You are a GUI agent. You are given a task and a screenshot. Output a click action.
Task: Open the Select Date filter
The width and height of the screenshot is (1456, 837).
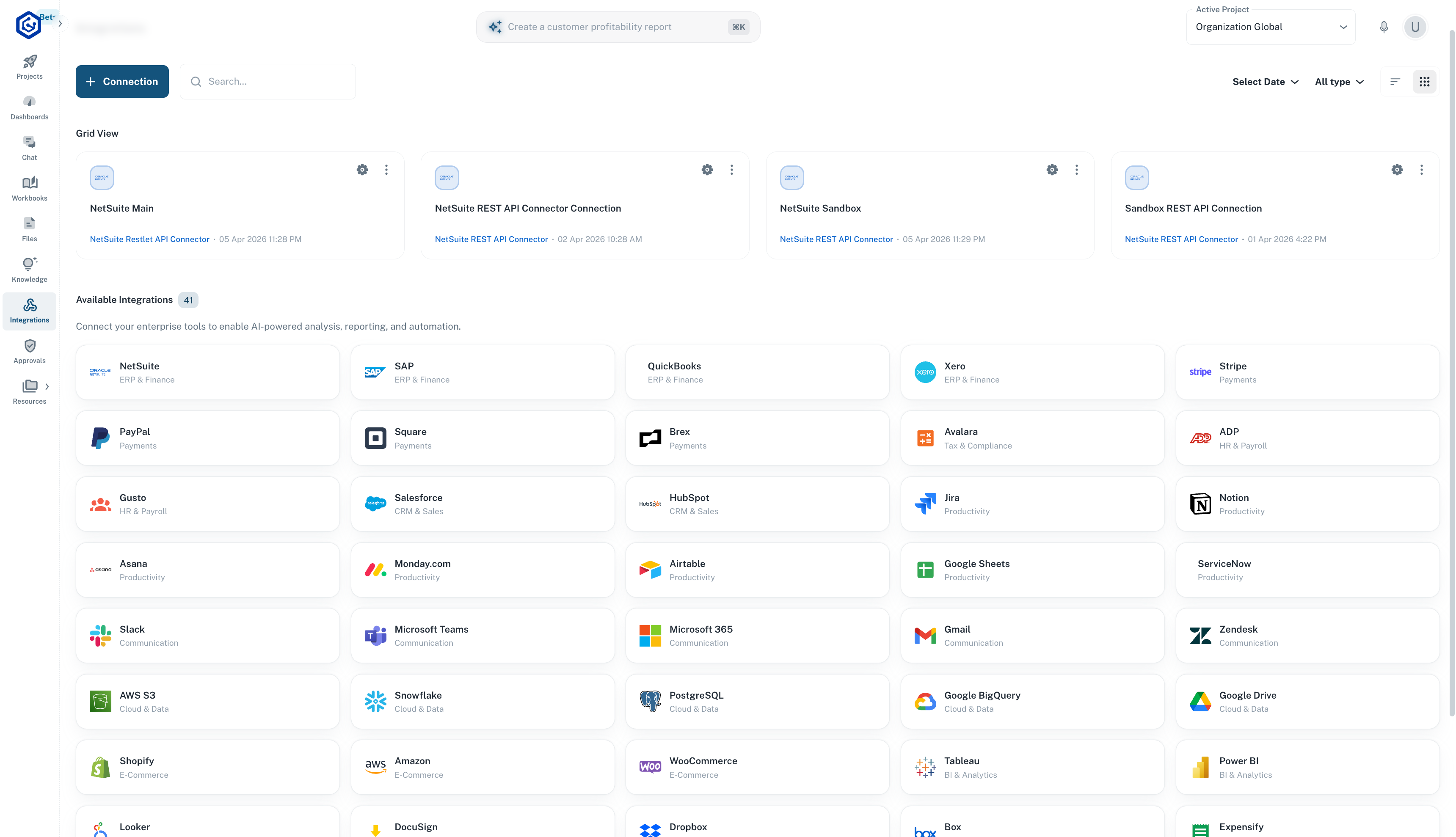tap(1265, 81)
